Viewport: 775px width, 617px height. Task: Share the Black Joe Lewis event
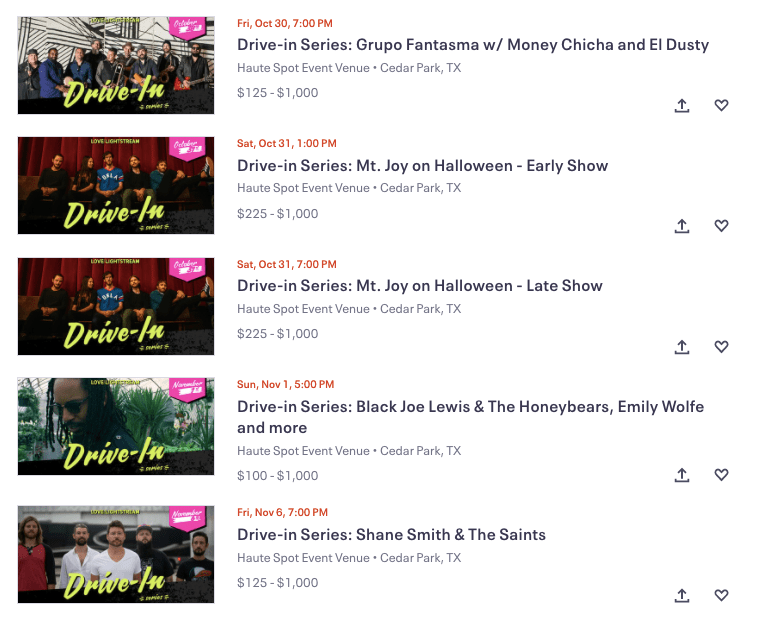[x=682, y=475]
